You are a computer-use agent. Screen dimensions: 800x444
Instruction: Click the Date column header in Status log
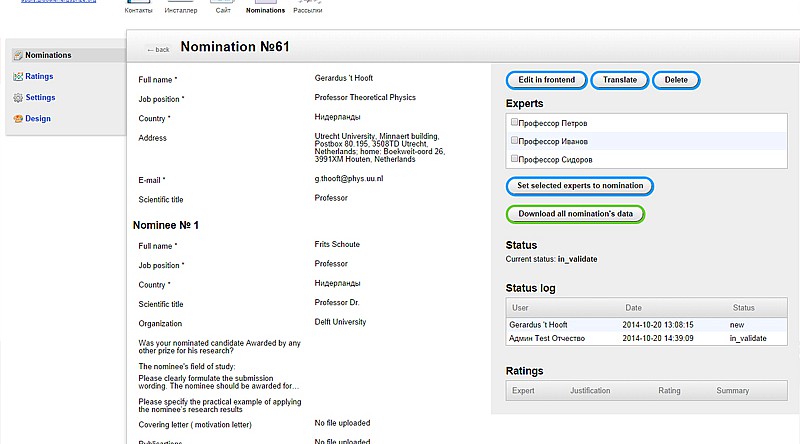(634, 307)
